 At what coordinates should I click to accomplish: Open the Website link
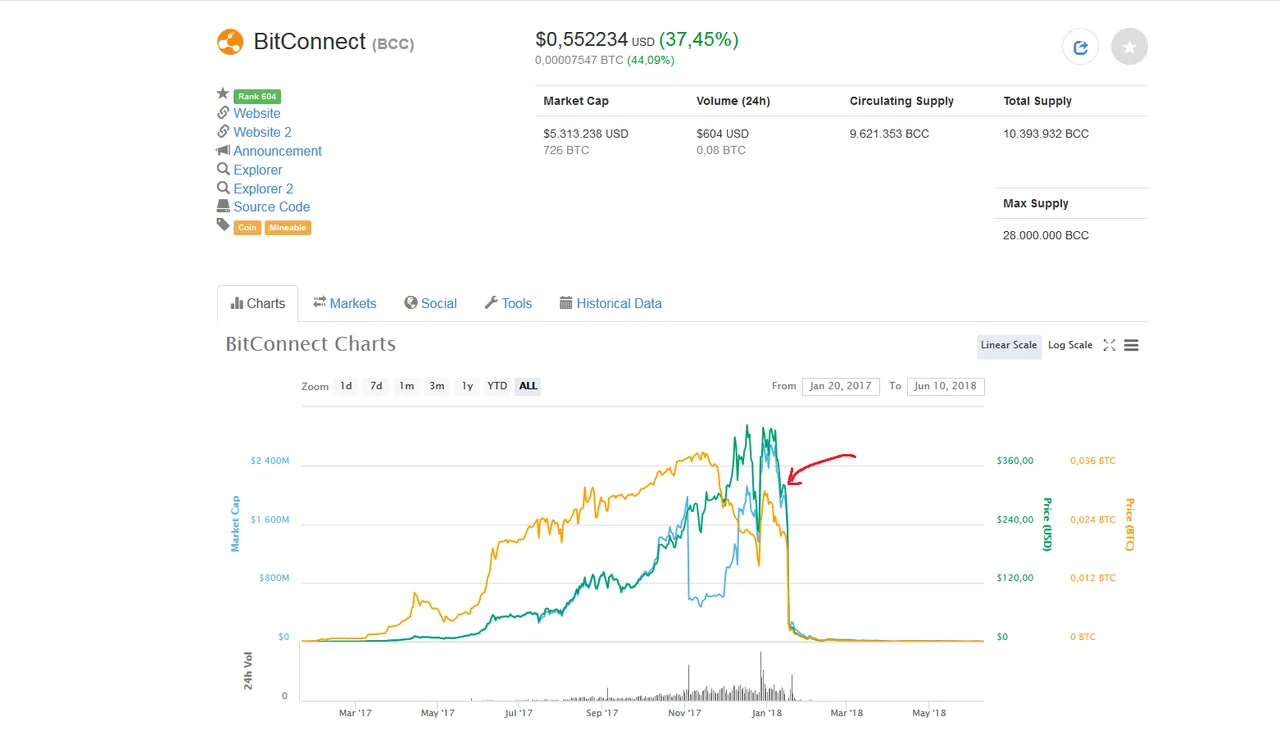pyautogui.click(x=257, y=113)
